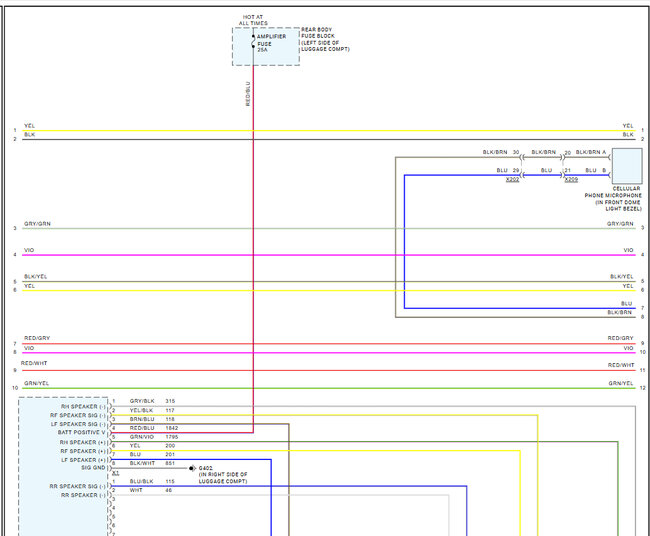The width and height of the screenshot is (650, 536).
Task: Select the left "RED/GRY" wire label
Action: tap(37, 338)
